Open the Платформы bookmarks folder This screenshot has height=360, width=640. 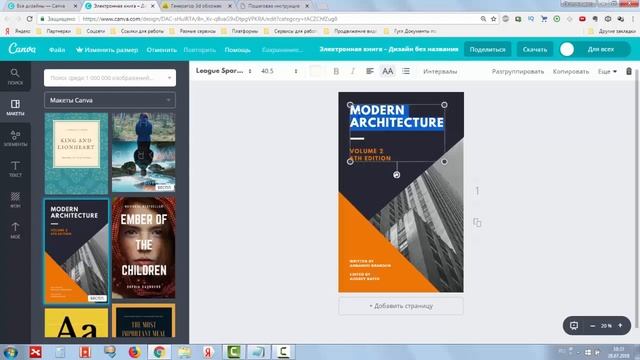[x=240, y=31]
